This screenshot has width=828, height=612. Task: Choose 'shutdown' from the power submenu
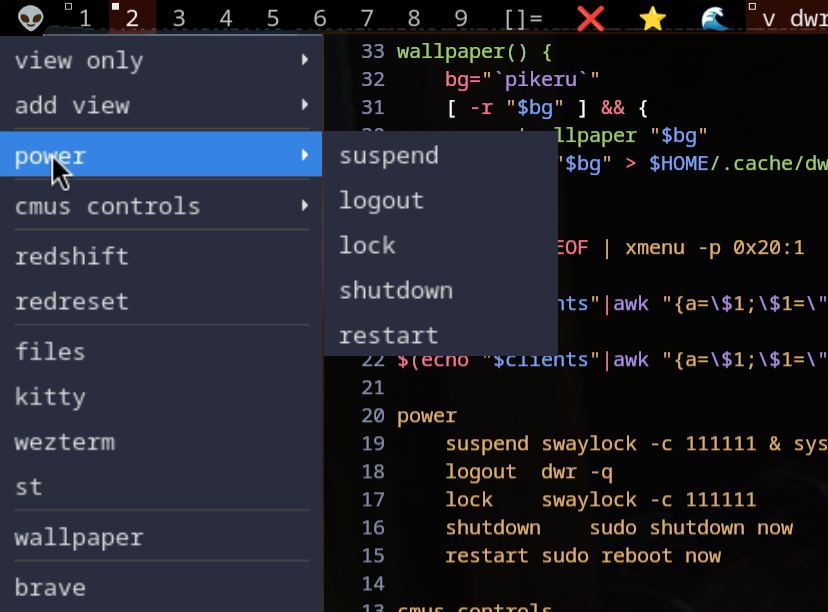tap(441, 290)
